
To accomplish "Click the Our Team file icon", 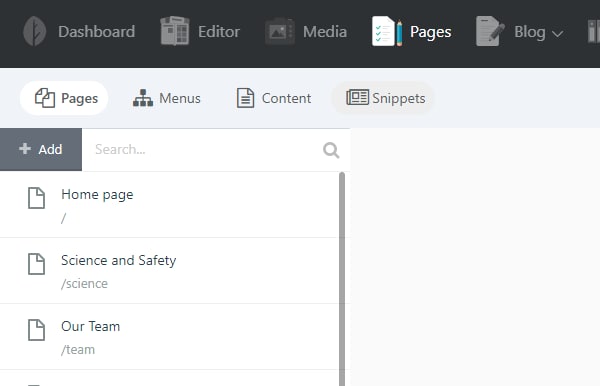I will pos(36,330).
